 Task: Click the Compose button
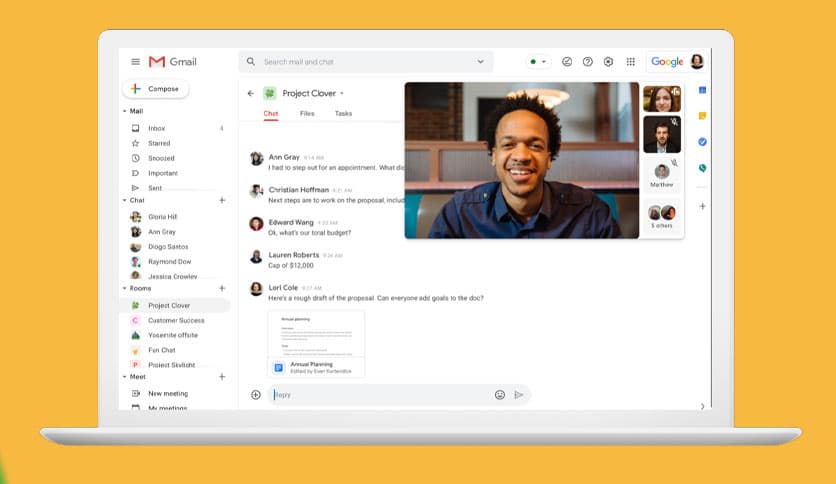155,88
